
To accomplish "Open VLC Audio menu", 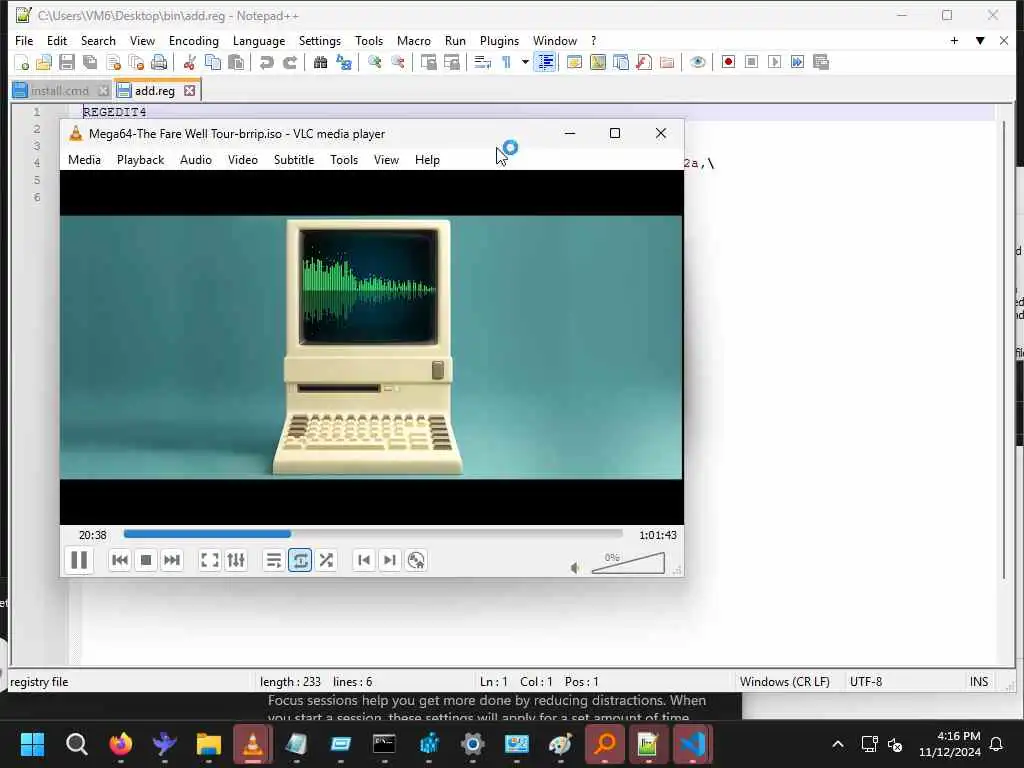I will tap(196, 160).
